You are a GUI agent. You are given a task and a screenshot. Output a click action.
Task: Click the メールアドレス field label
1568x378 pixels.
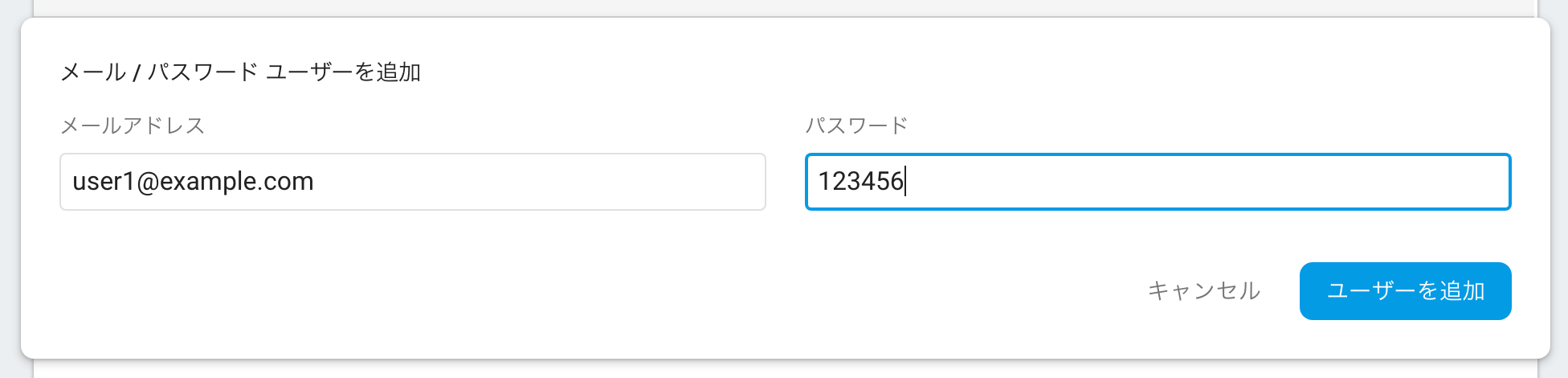[133, 125]
